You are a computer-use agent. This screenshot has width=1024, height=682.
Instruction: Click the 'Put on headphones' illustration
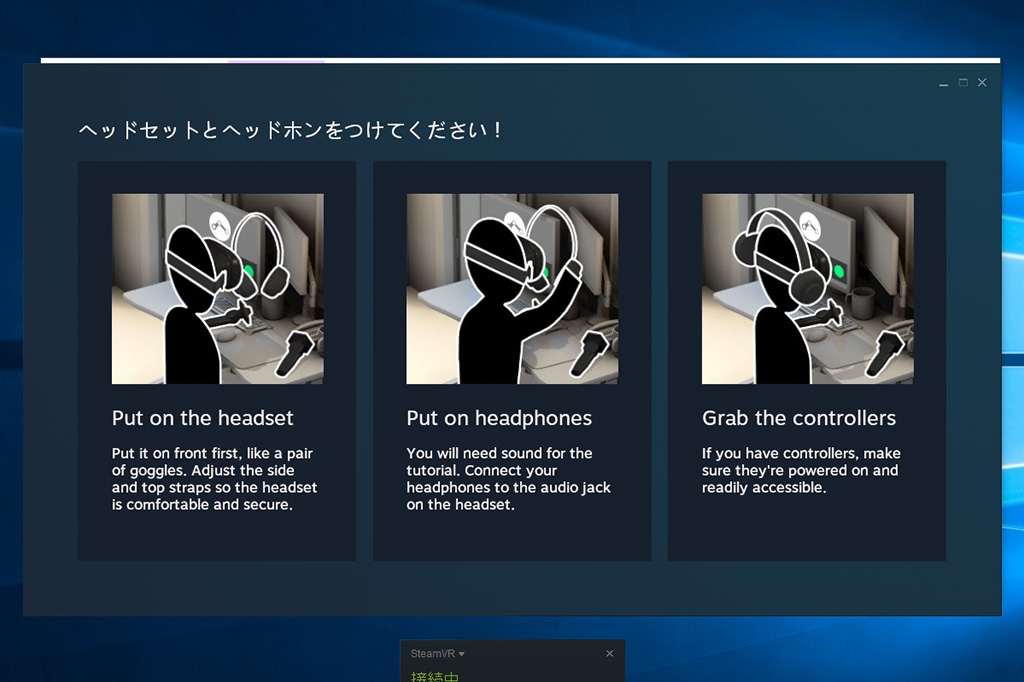click(x=512, y=288)
